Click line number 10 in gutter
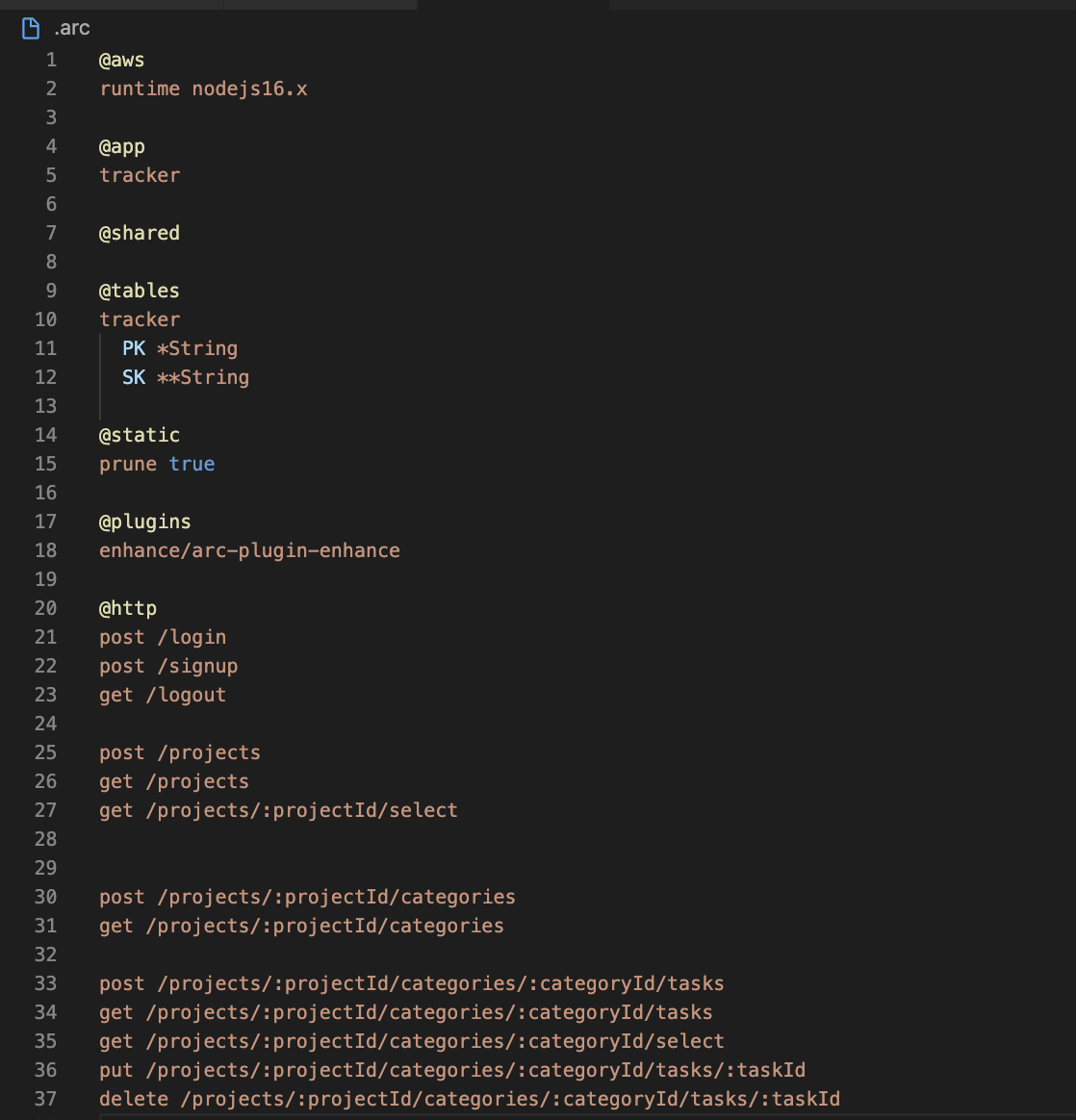Viewport: 1076px width, 1120px height. point(46,319)
